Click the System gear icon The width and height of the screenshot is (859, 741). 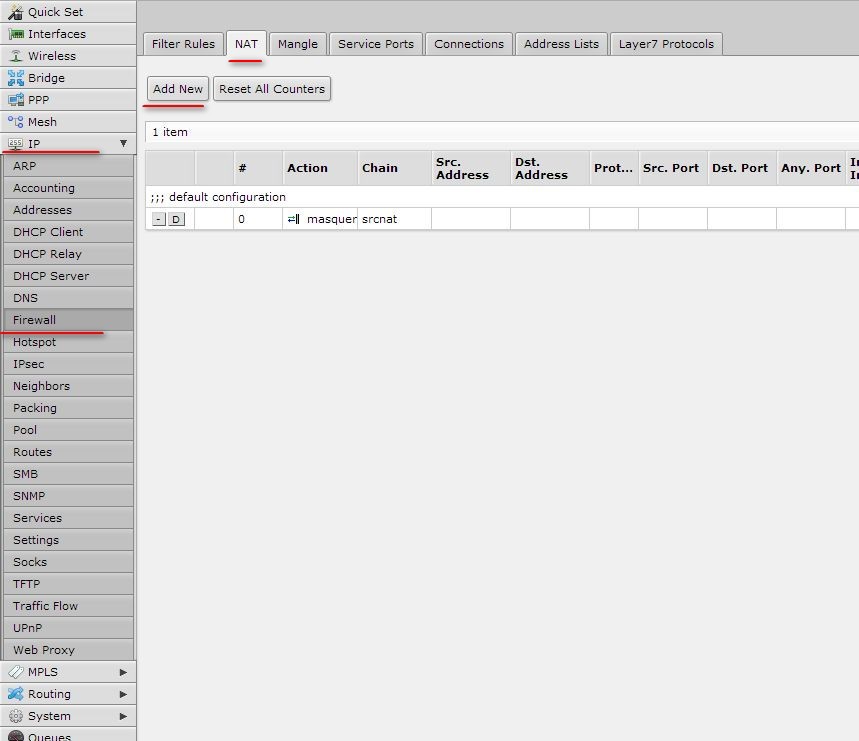(16, 716)
